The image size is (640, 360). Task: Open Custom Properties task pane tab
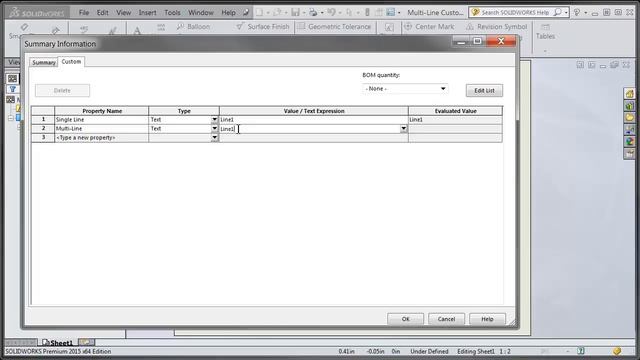[629, 153]
